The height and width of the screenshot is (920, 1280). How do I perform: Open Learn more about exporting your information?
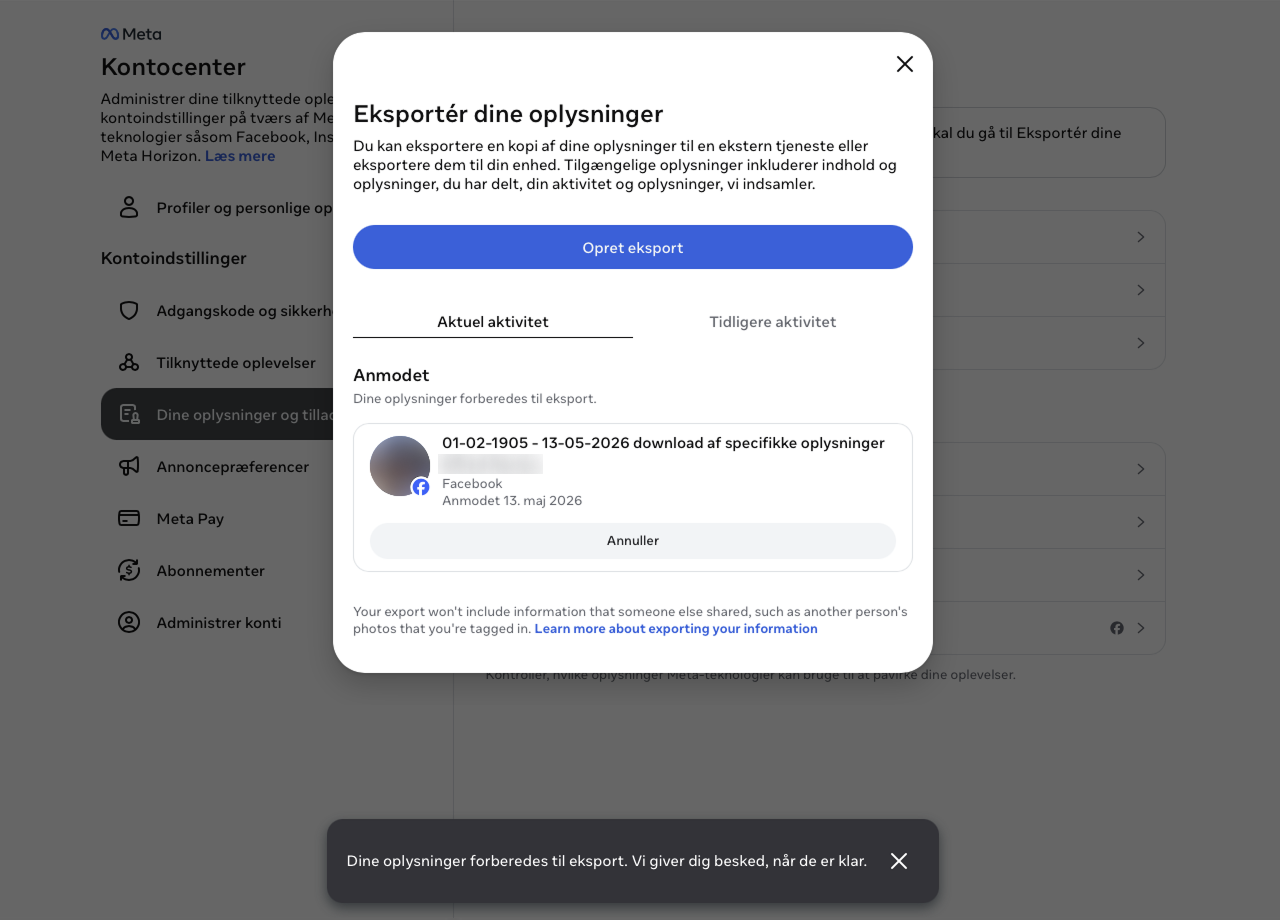676,629
